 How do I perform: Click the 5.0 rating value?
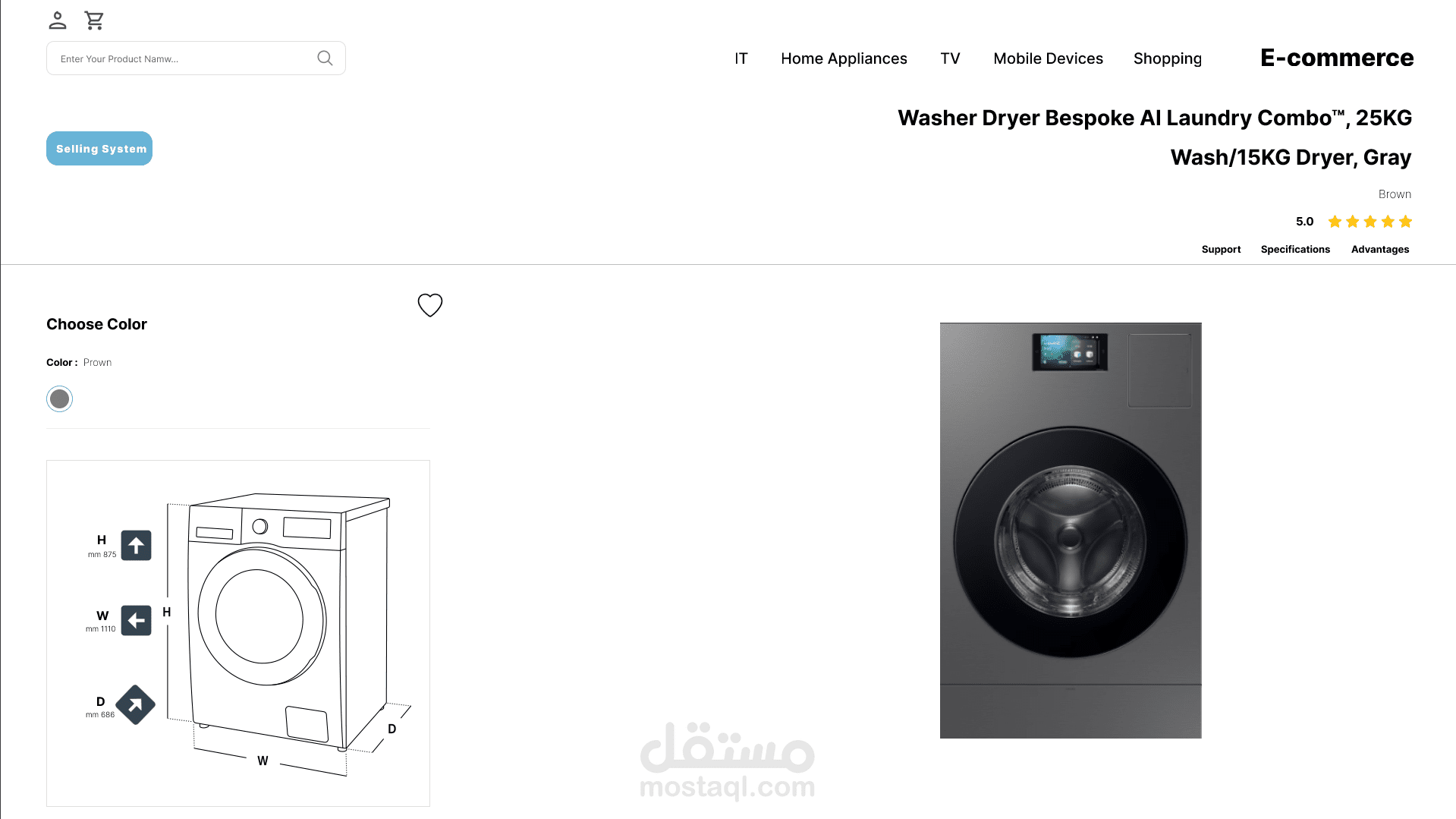pyautogui.click(x=1304, y=222)
